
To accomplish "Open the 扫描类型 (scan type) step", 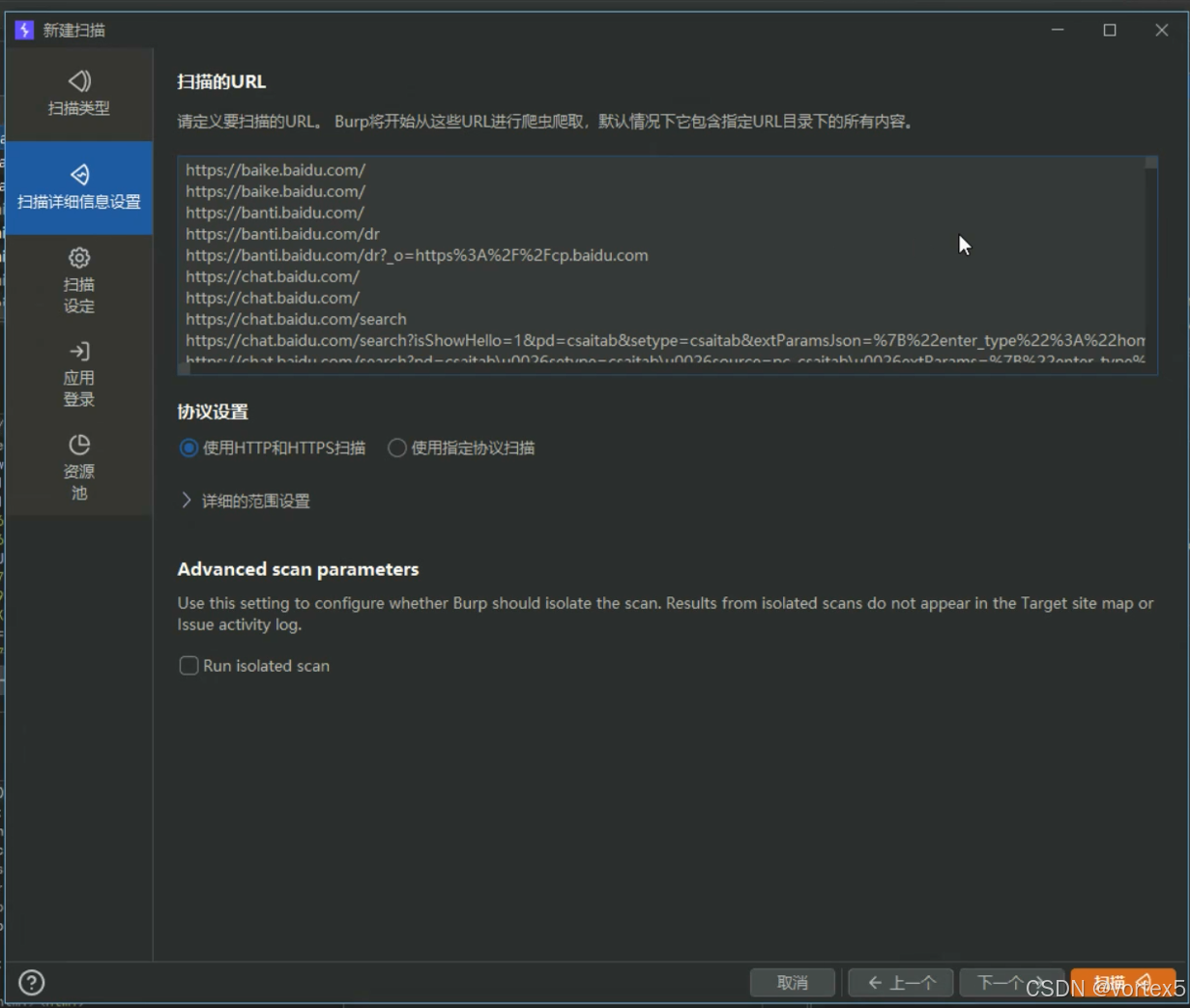I will pyautogui.click(x=79, y=94).
